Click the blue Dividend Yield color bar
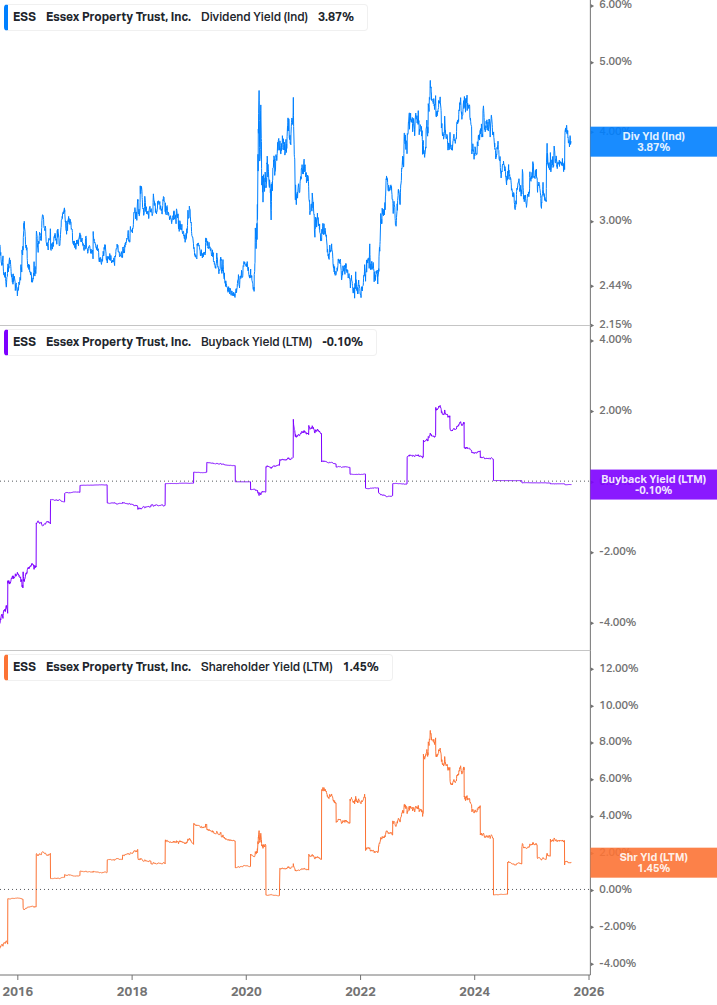This screenshot has width=717, height=1005. (6, 17)
